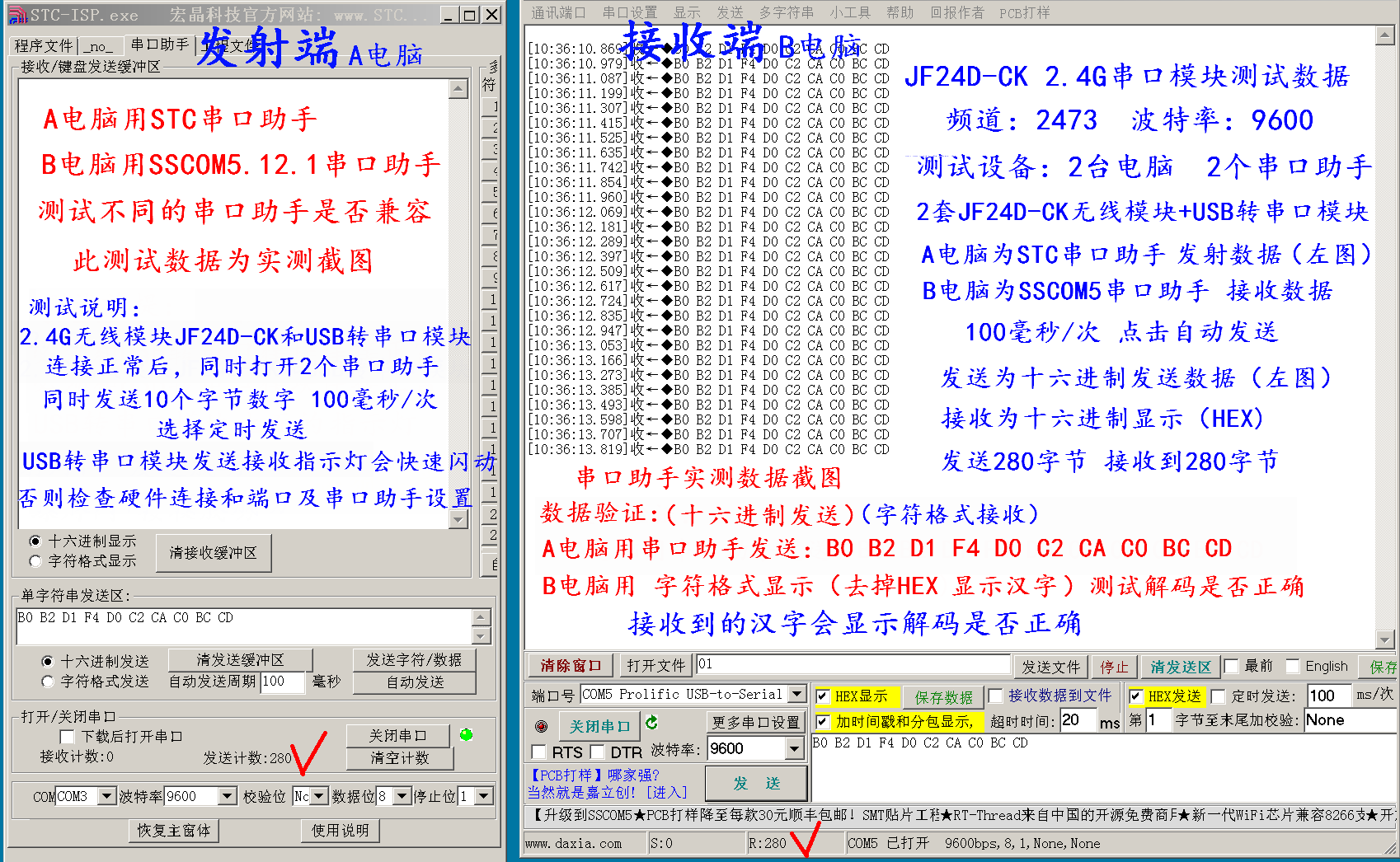Enable 接收数据到文件 checkbox
The height and width of the screenshot is (862, 1400).
[995, 696]
